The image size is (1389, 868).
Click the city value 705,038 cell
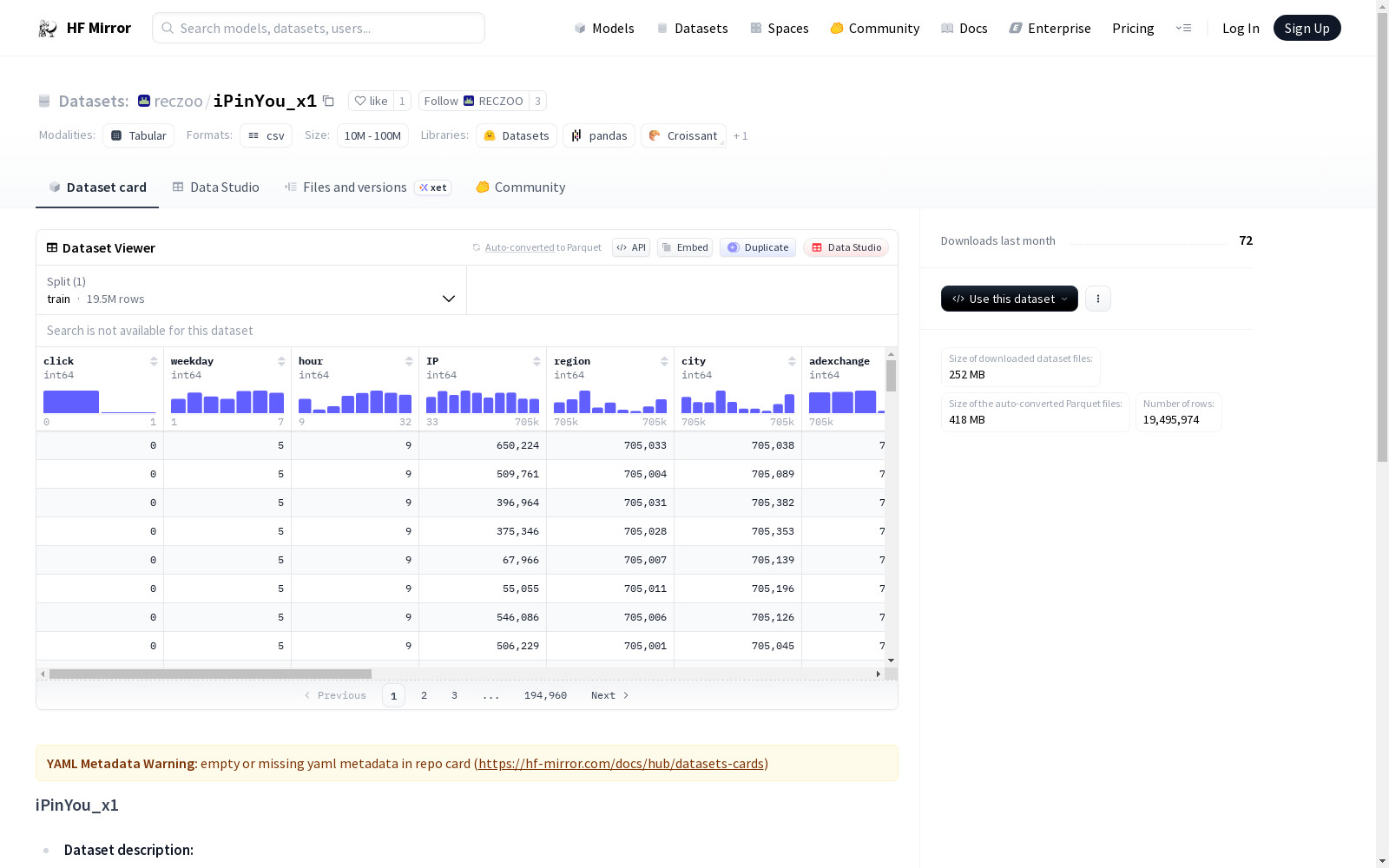738,445
